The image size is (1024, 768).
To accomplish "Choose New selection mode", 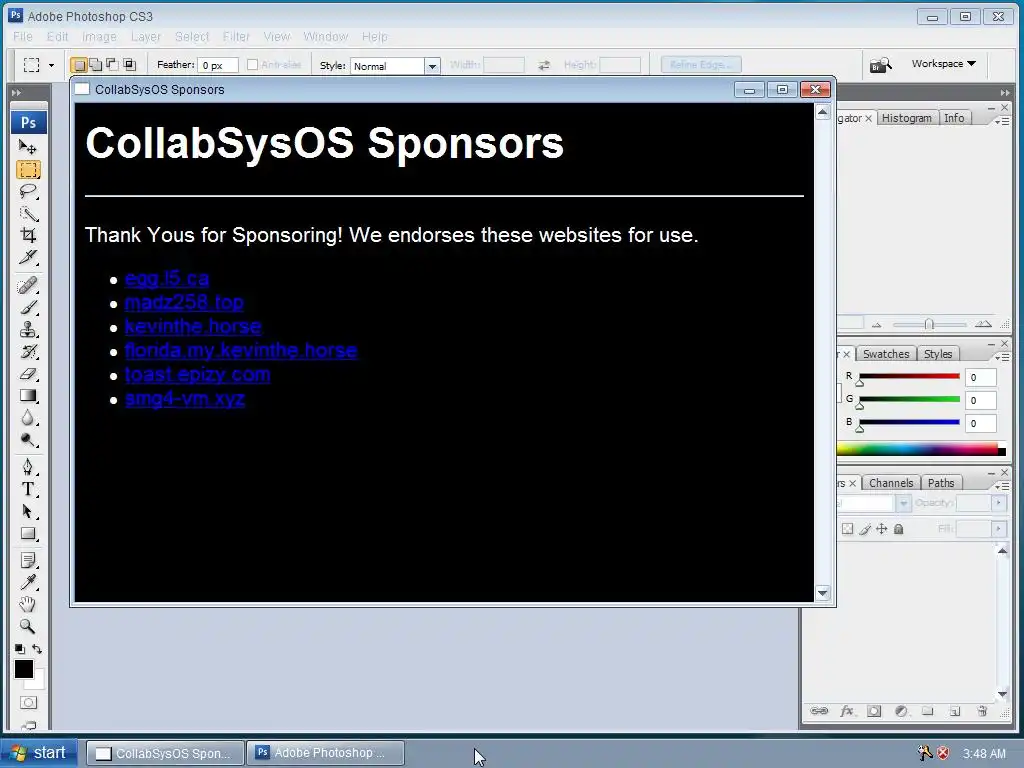I will pyautogui.click(x=79, y=65).
